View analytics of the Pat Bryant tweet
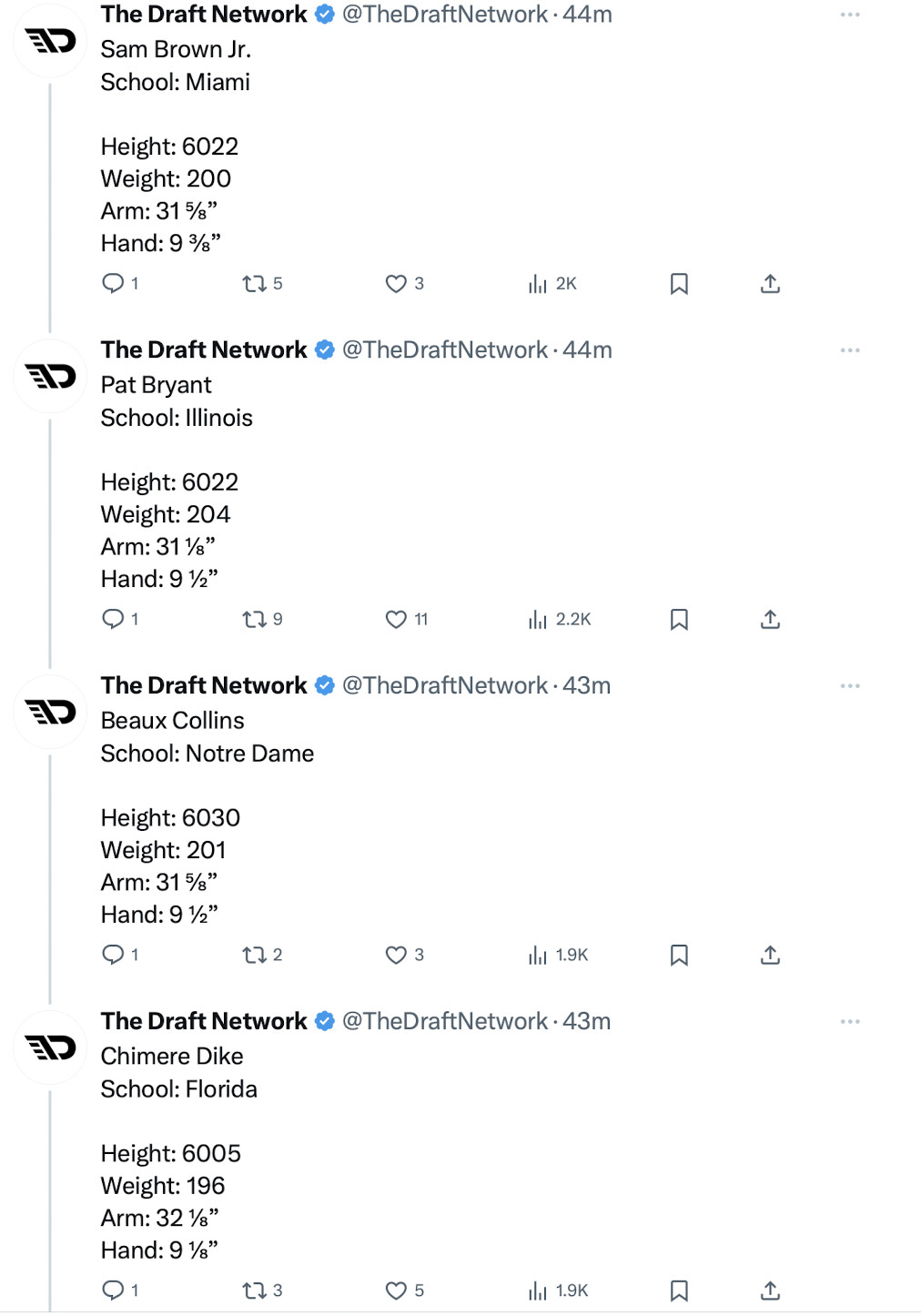 click(538, 620)
